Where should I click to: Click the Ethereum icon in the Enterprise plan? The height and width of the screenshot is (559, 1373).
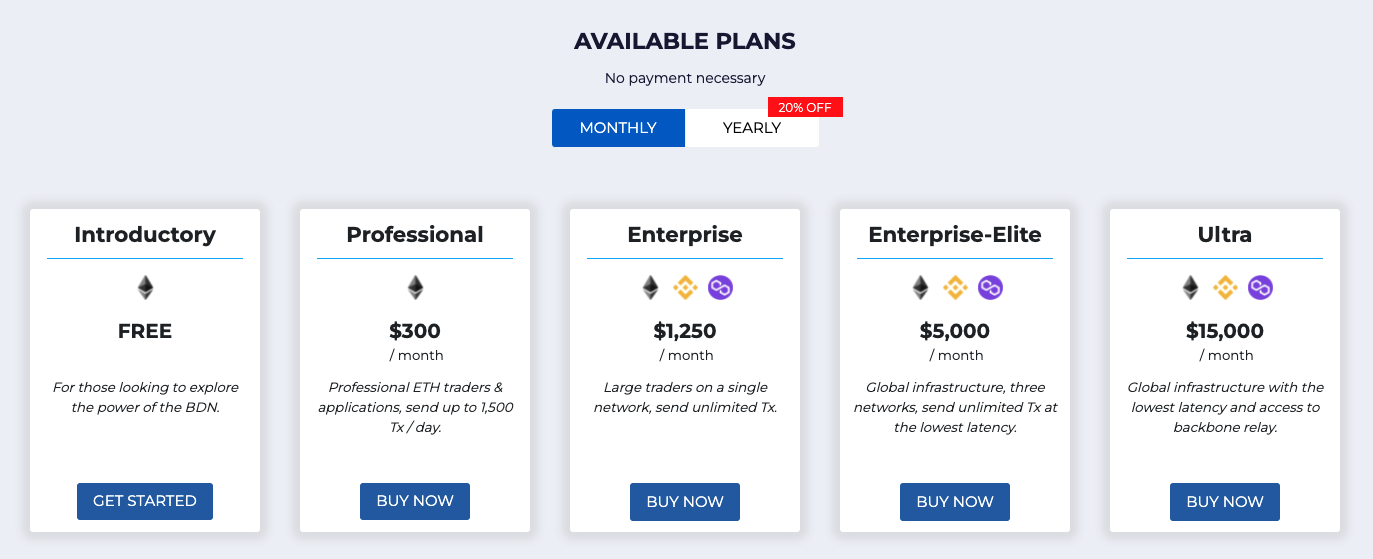(650, 288)
